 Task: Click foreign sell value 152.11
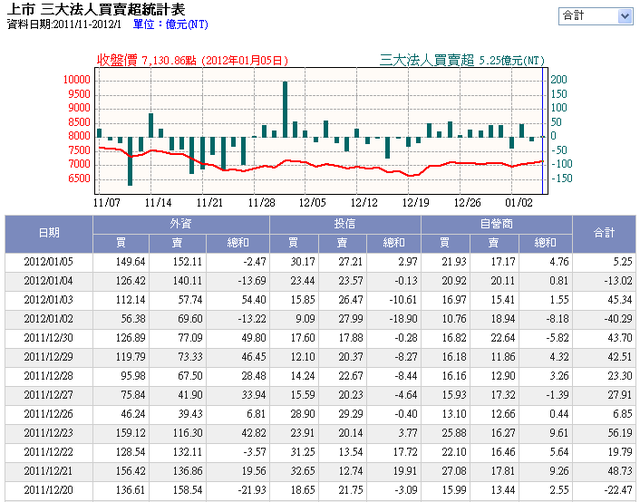[x=187, y=262]
